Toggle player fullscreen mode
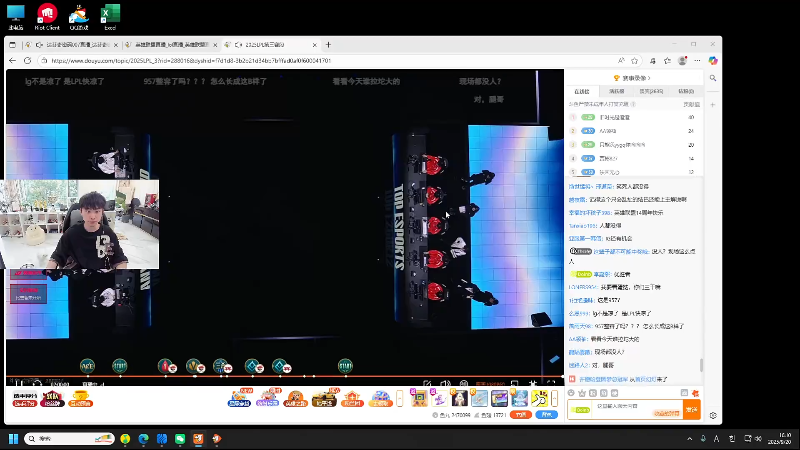Viewport: 800px width, 450px height. 551,383
